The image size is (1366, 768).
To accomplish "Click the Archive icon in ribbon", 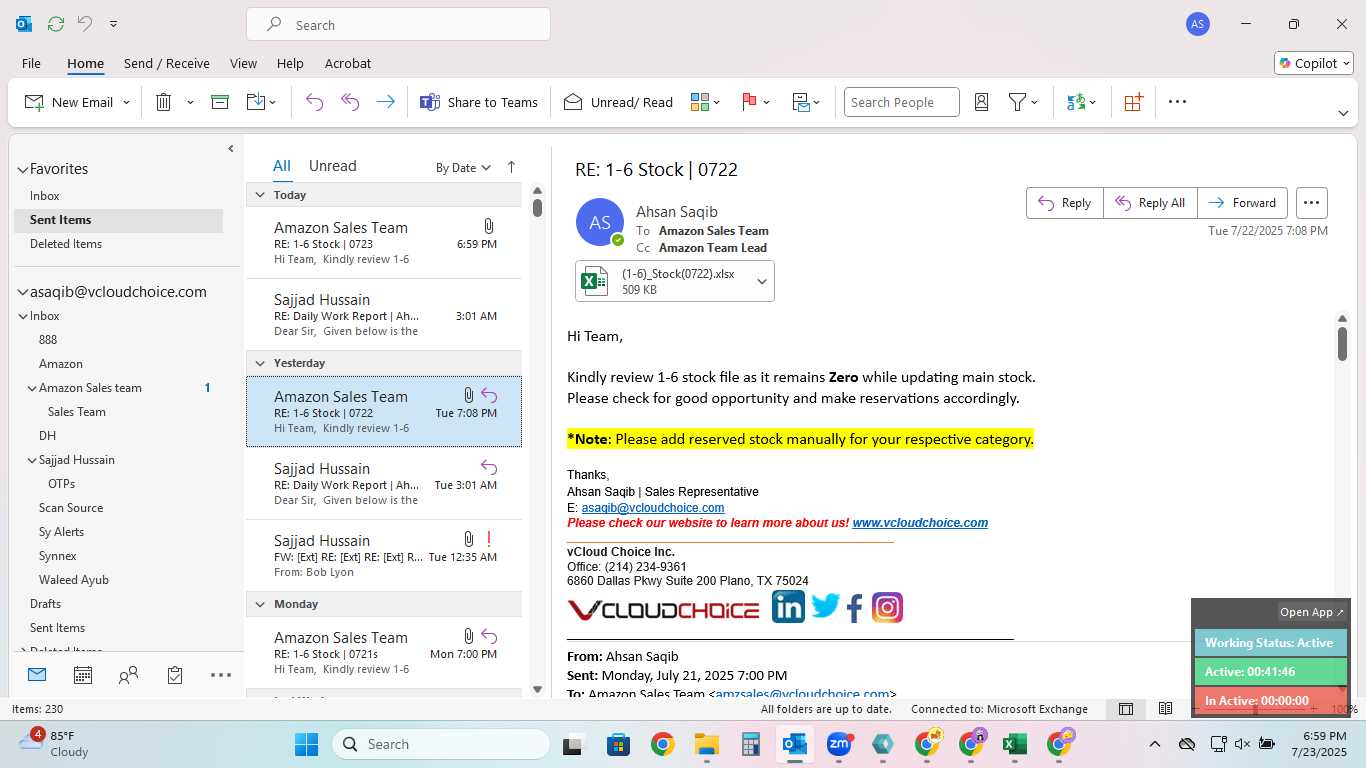I will [x=220, y=102].
